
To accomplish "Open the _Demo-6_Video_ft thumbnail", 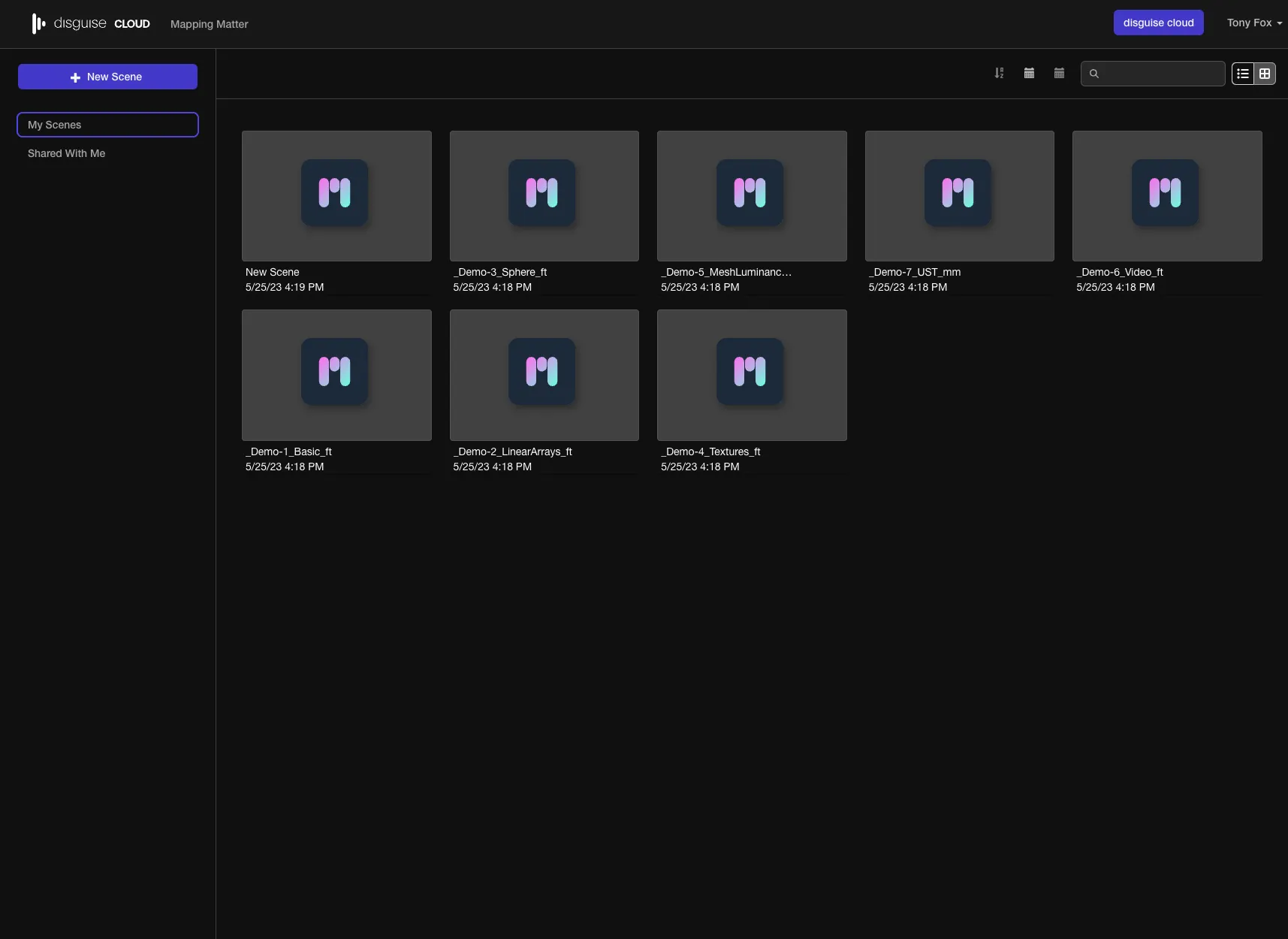I will 1166,196.
